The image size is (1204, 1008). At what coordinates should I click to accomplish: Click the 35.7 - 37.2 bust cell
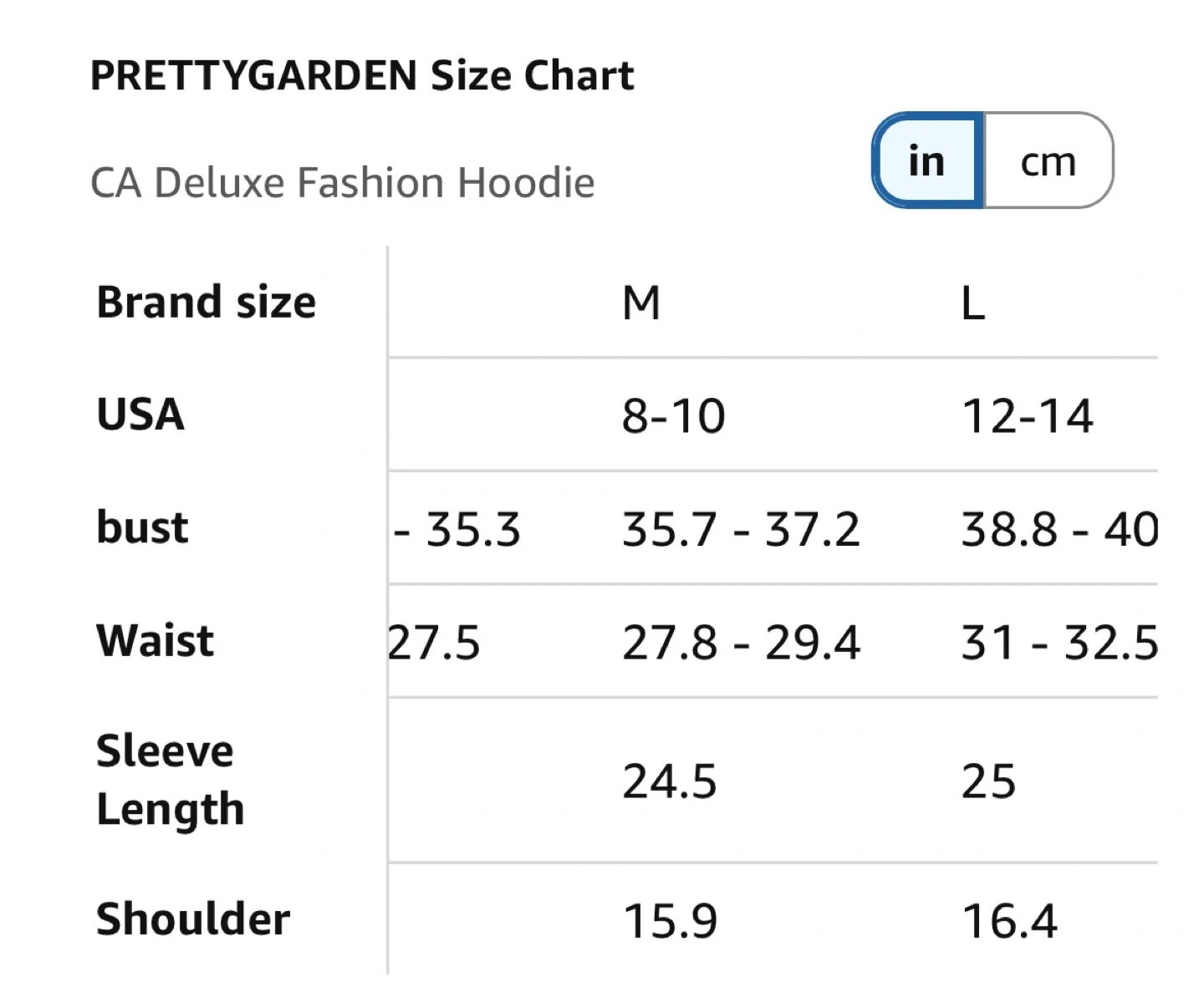click(741, 529)
